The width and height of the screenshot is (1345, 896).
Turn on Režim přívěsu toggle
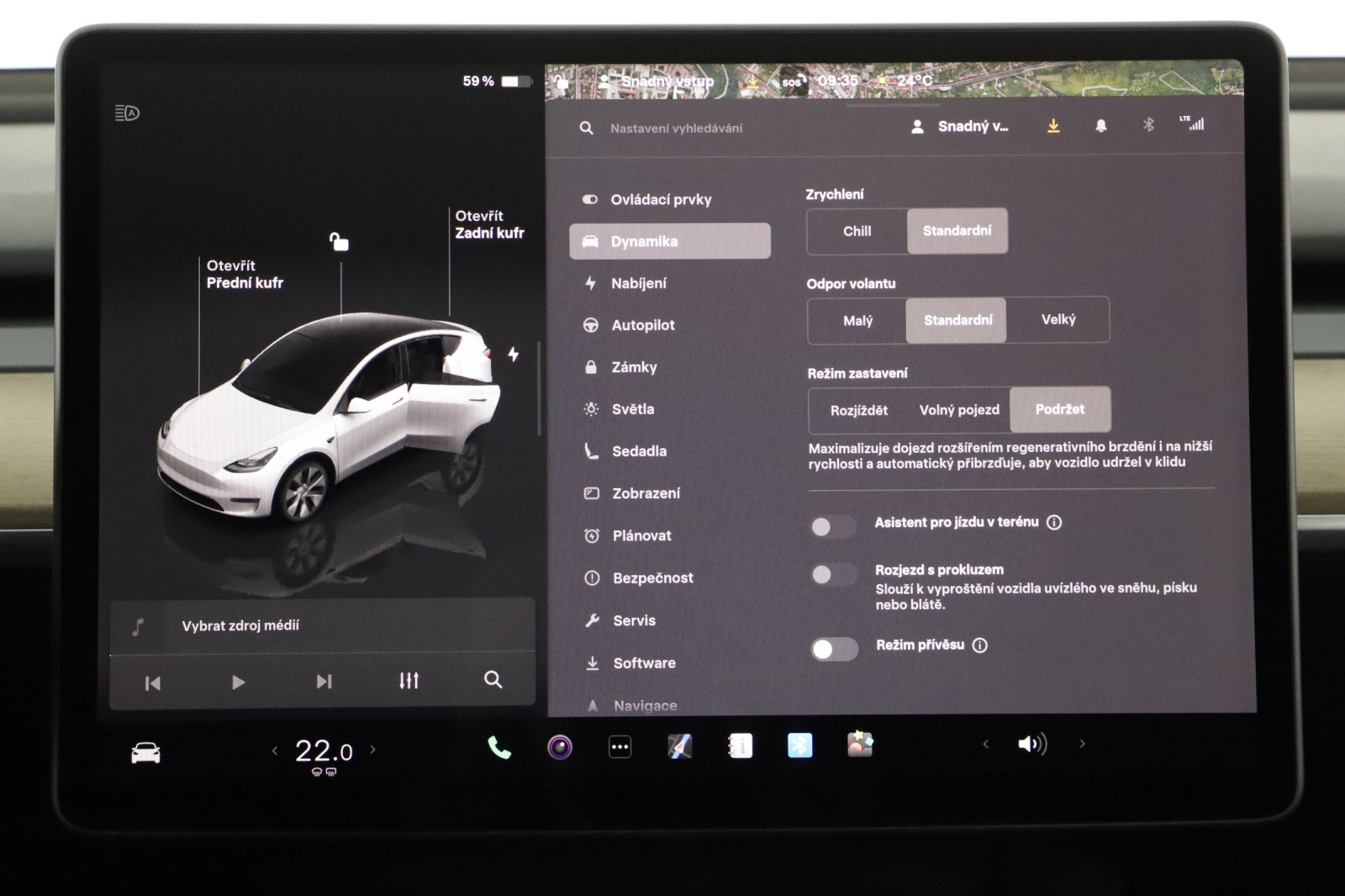[834, 649]
